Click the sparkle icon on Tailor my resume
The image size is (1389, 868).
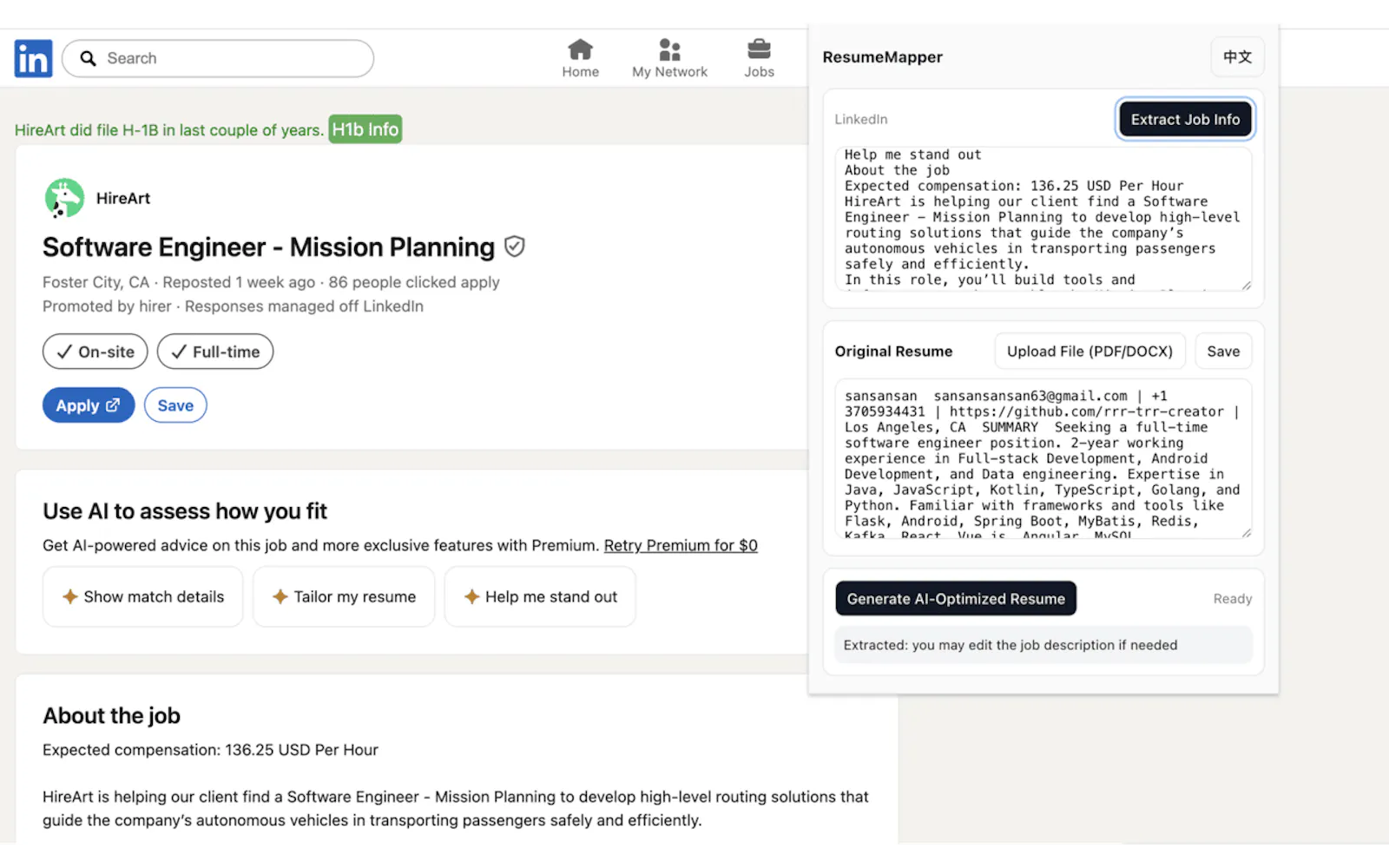tap(280, 596)
